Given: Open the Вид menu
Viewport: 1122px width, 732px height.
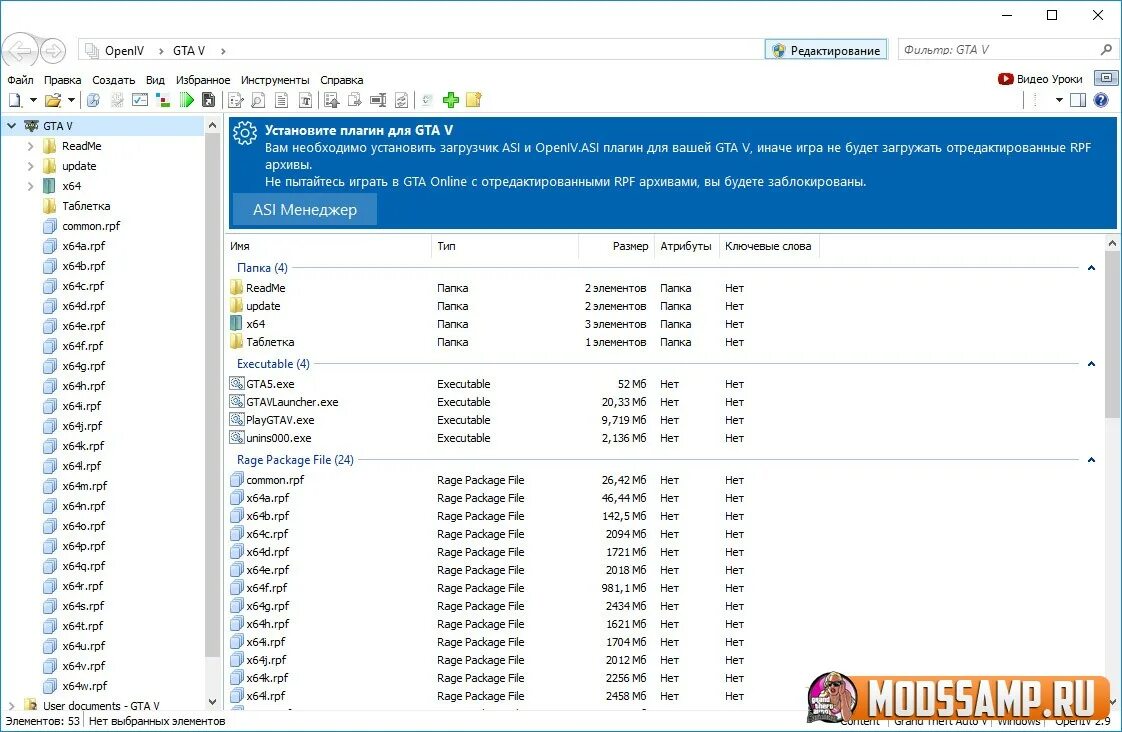Looking at the screenshot, I should click(x=155, y=80).
